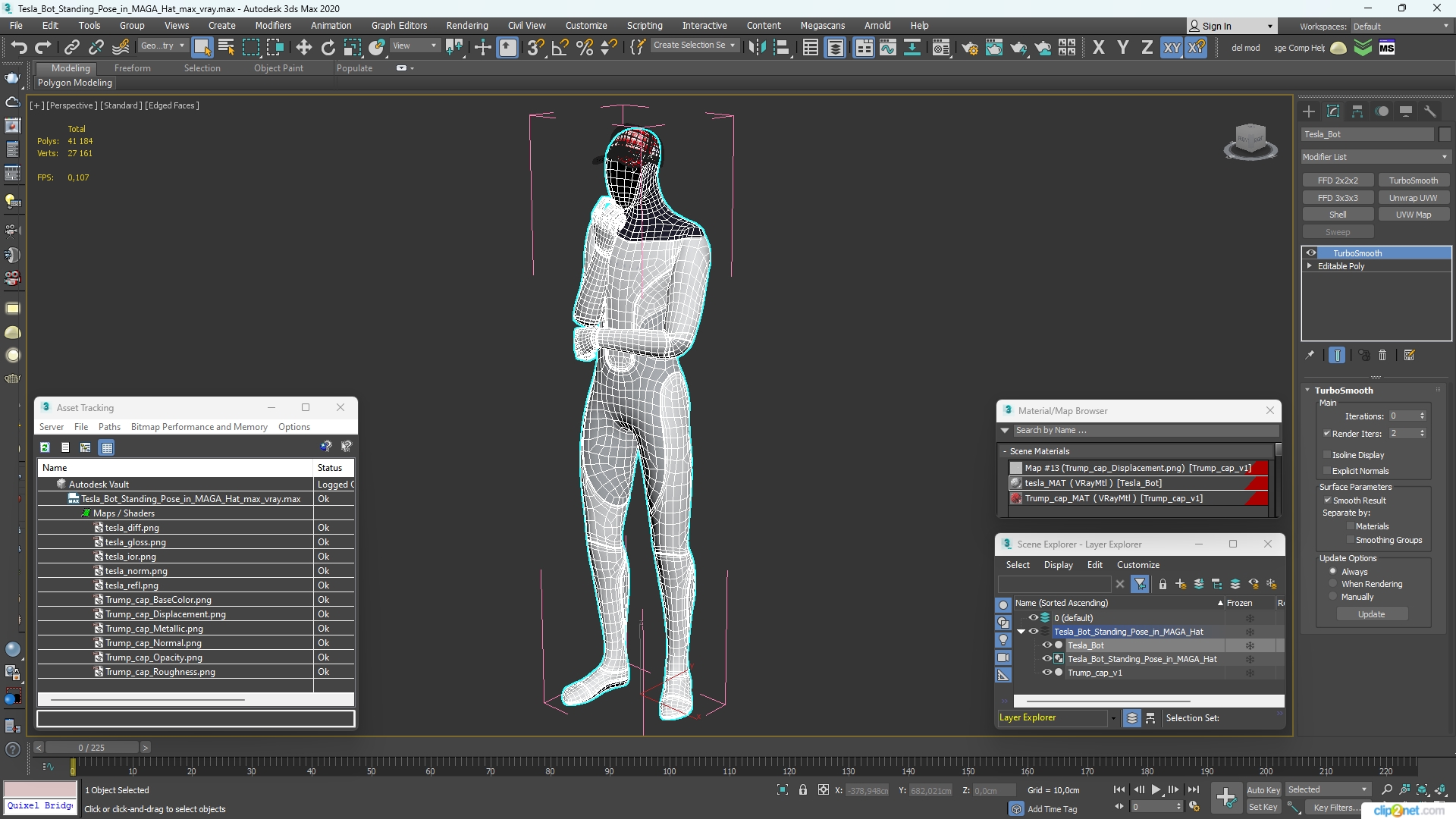
Task: Open the Utilities wrench panel tab
Action: [1430, 111]
